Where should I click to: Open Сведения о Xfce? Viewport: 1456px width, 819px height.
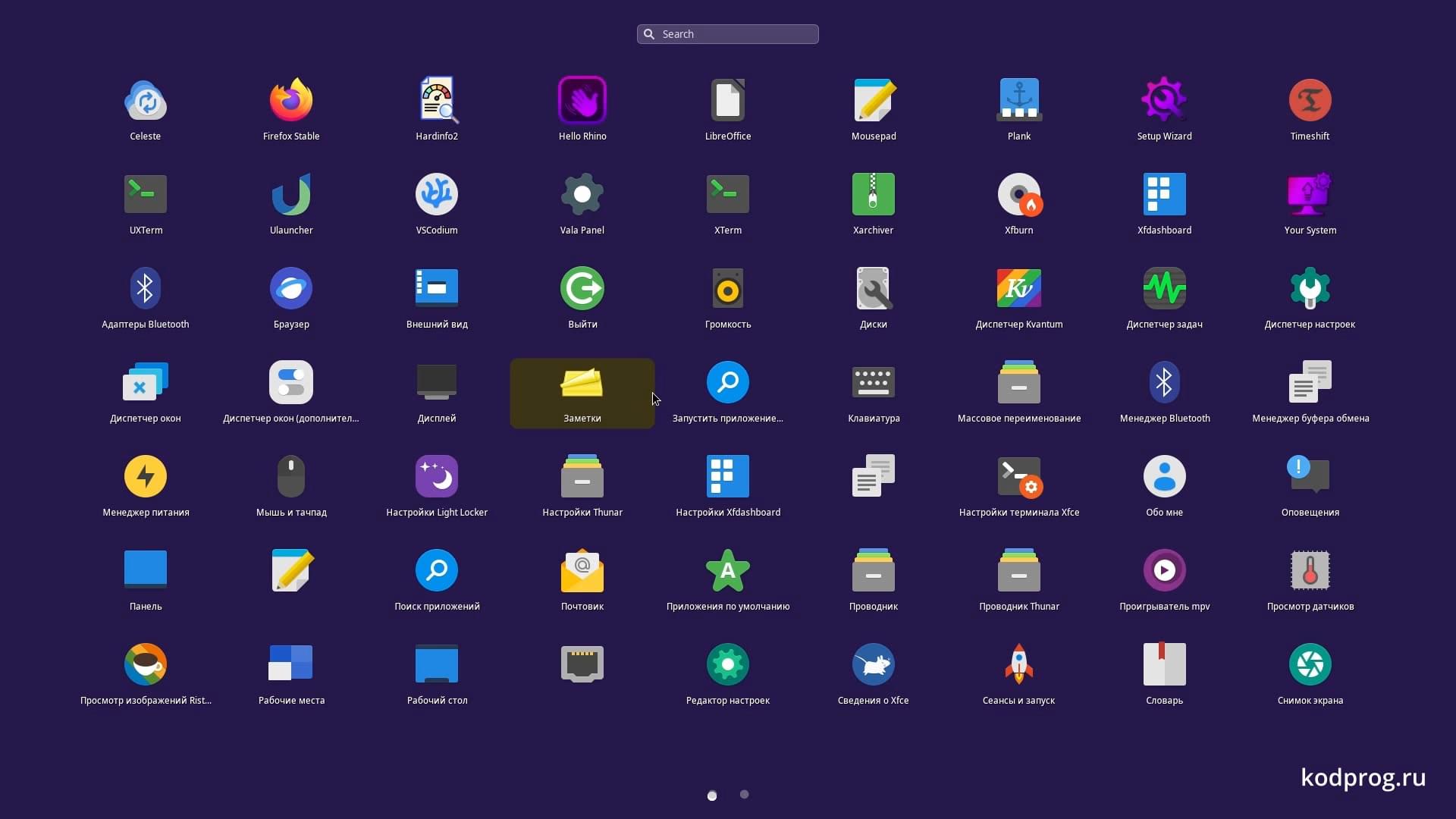pyautogui.click(x=874, y=664)
